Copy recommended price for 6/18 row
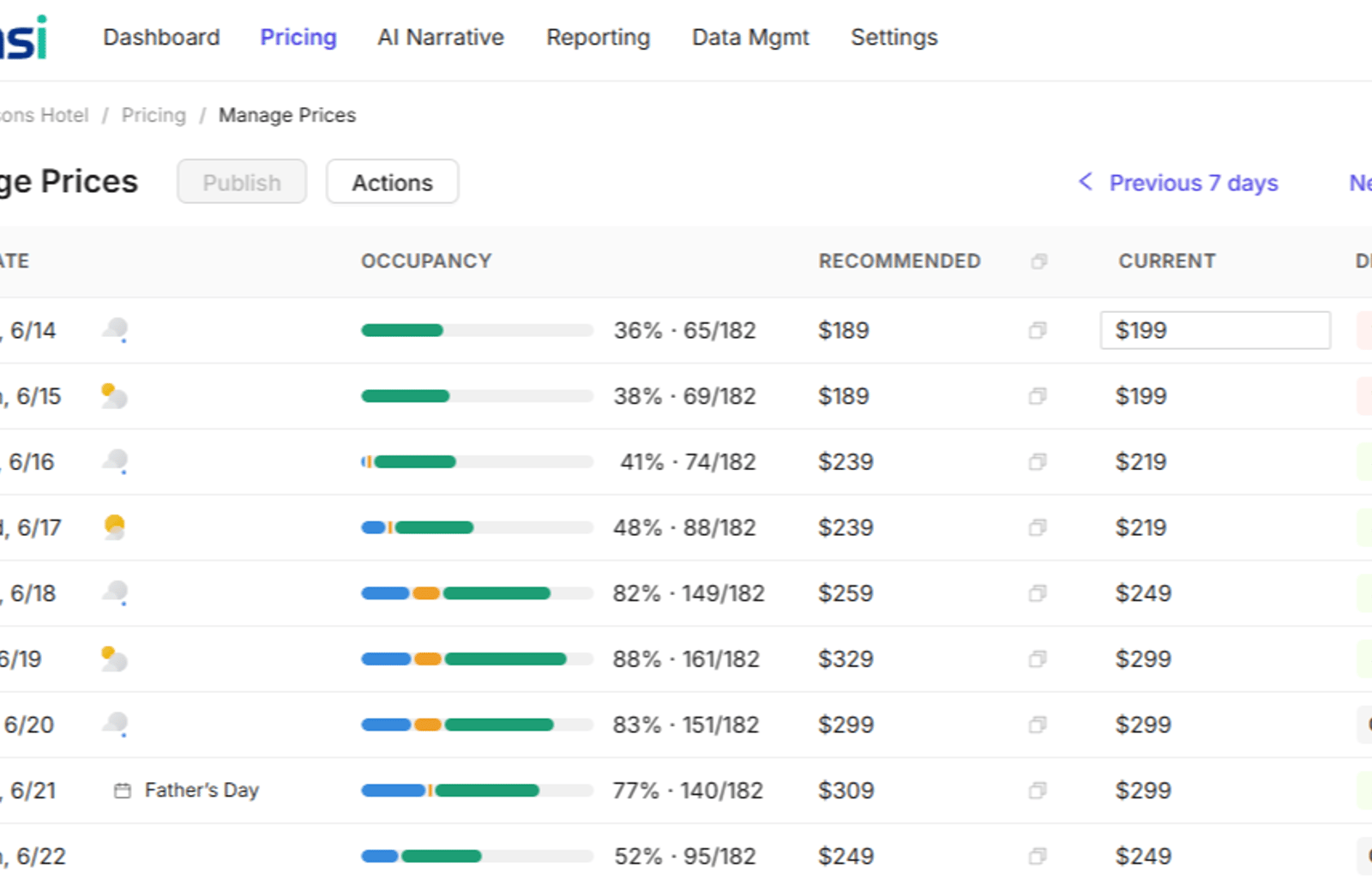 pyautogui.click(x=1038, y=593)
